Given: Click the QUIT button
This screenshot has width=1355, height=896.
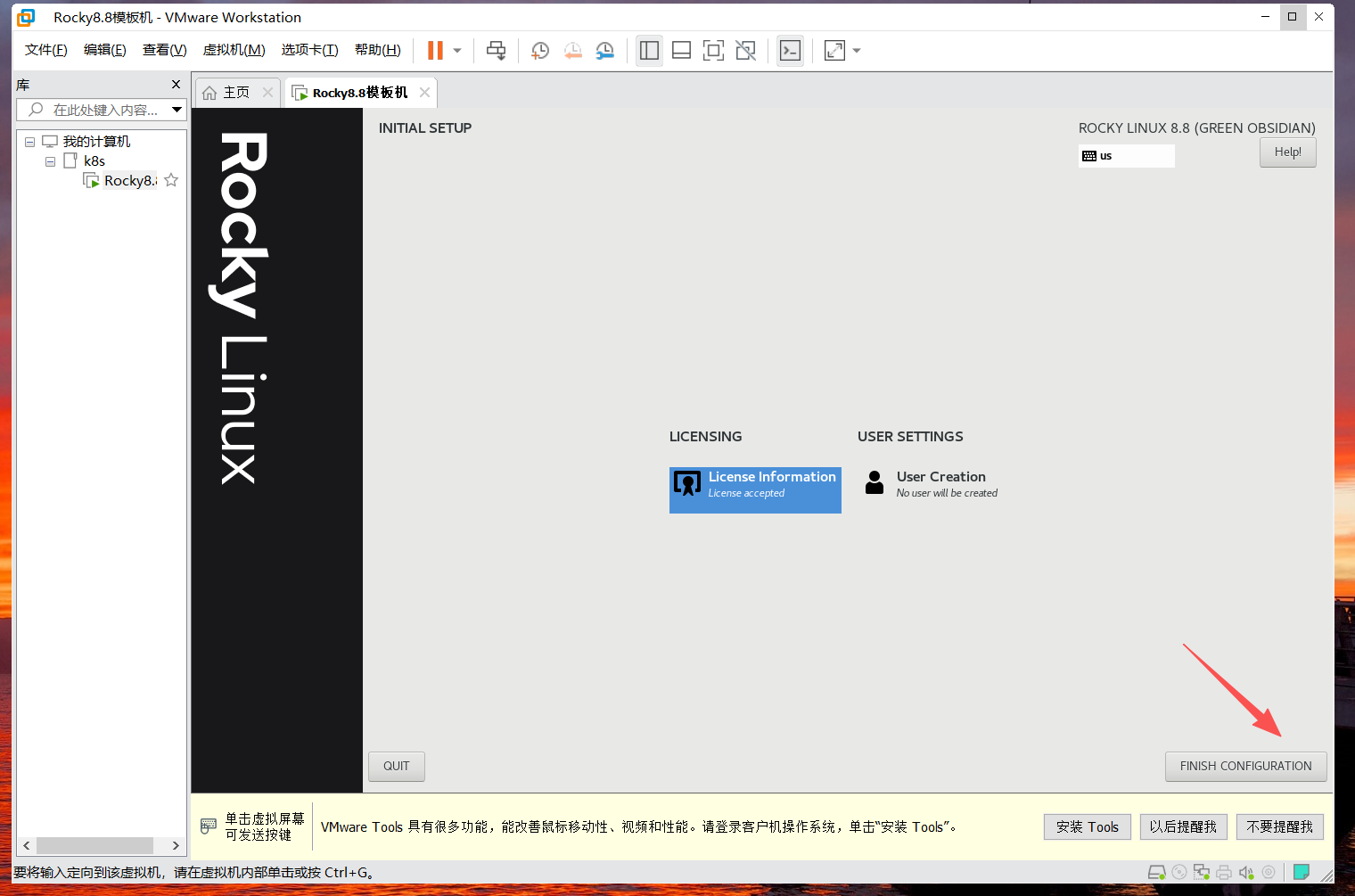Looking at the screenshot, I should [x=397, y=767].
